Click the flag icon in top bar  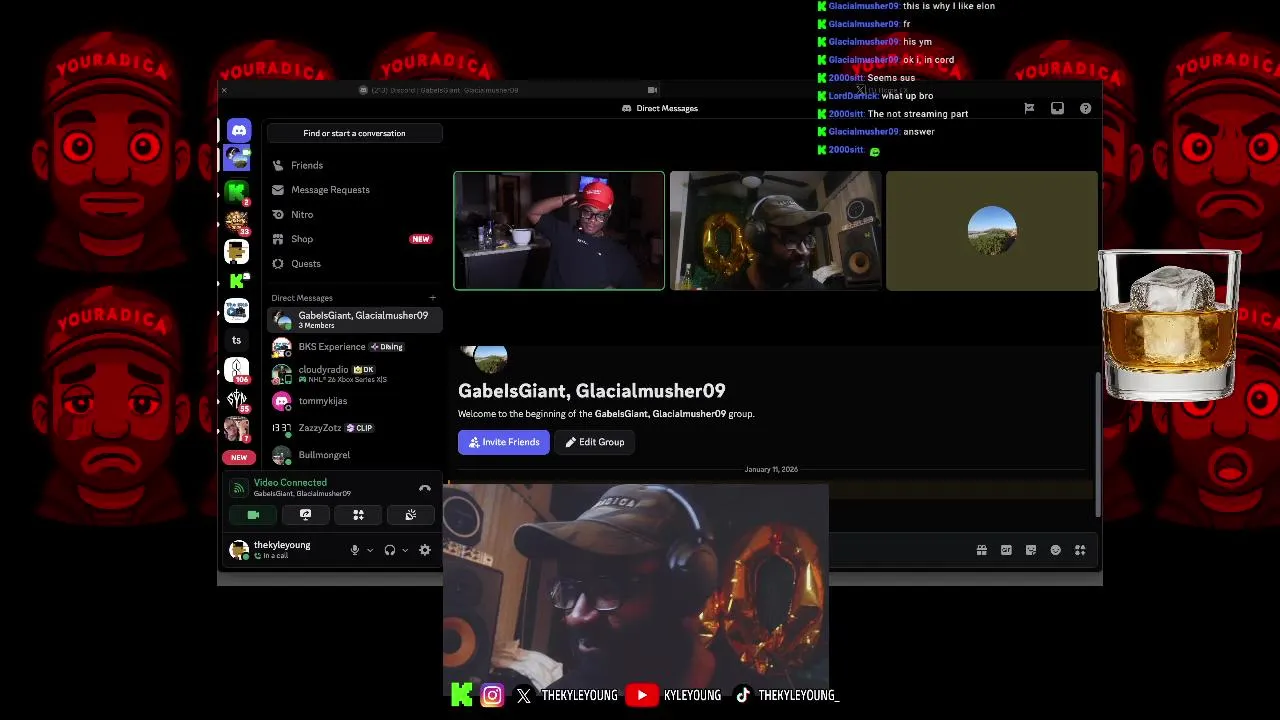click(x=1029, y=108)
